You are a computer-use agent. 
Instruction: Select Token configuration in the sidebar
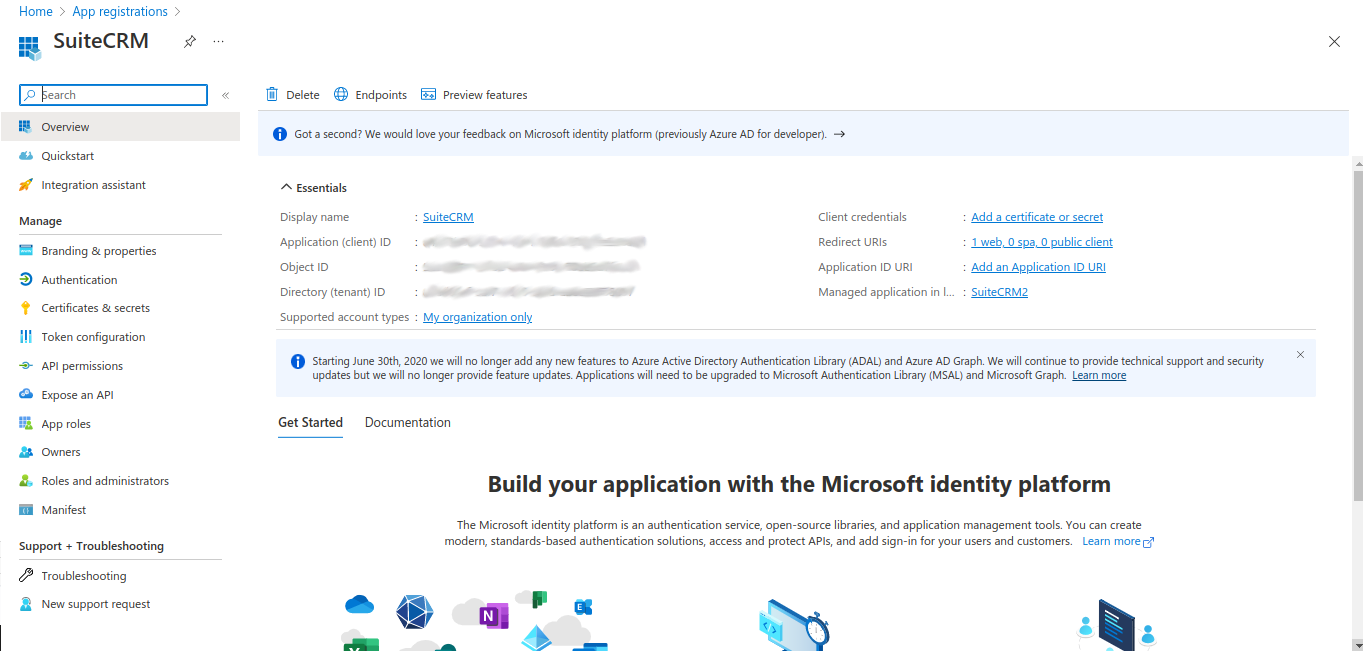point(93,336)
